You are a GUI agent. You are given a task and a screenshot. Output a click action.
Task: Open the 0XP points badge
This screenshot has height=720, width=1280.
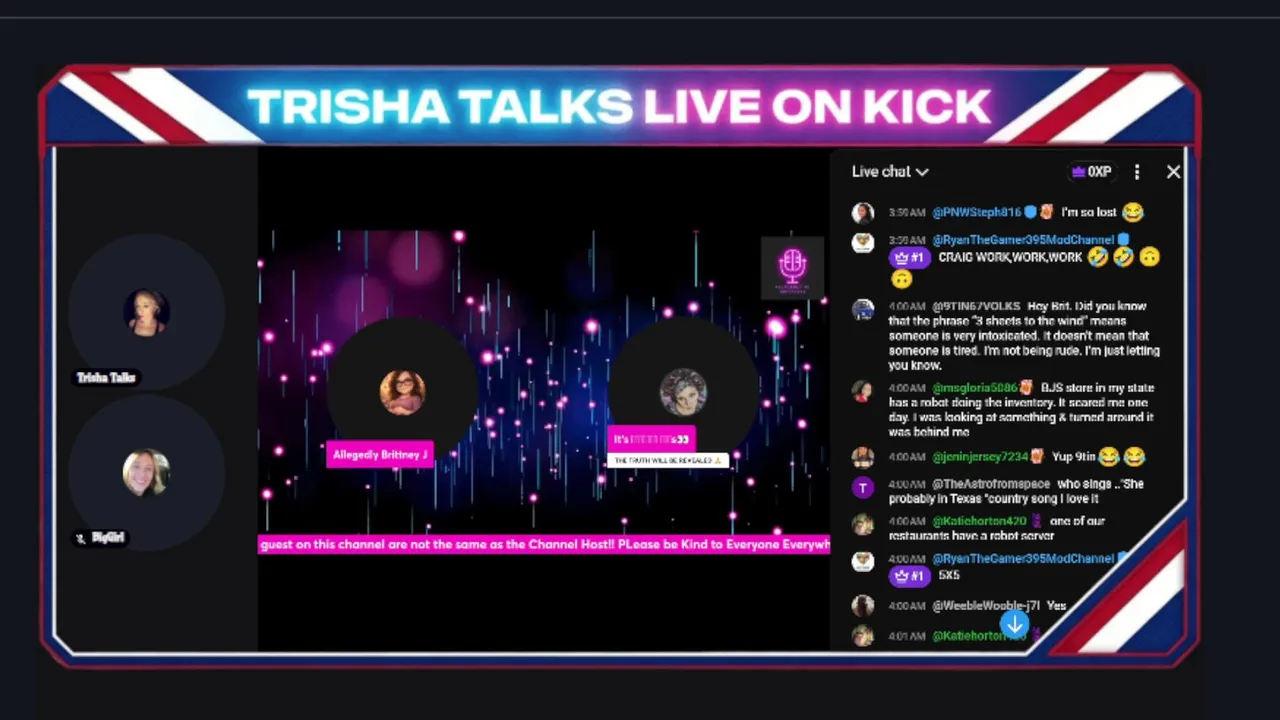(1091, 172)
